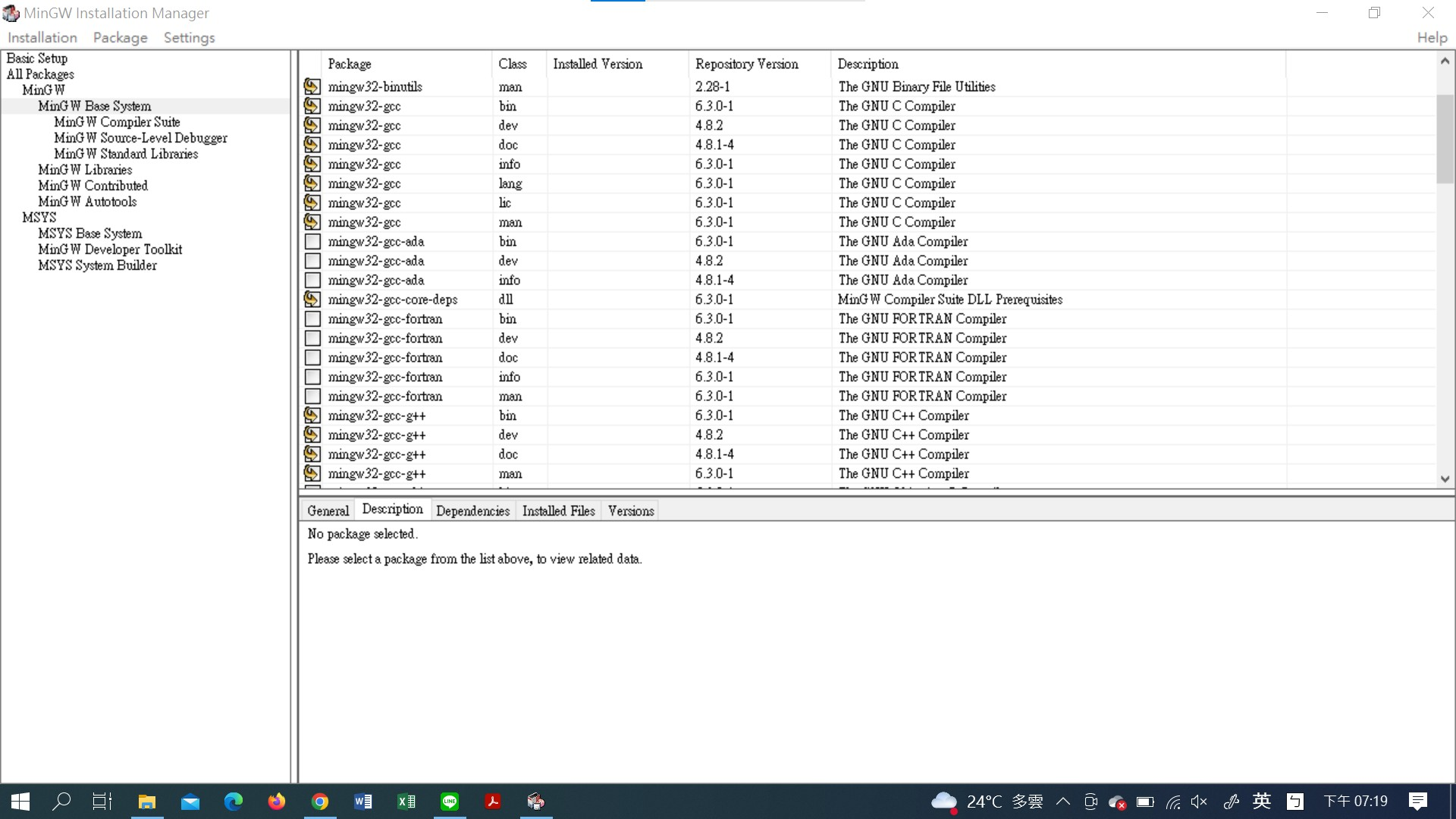
Task: Click marked icon for mingw32-gcc-g++ bin
Action: click(x=312, y=416)
